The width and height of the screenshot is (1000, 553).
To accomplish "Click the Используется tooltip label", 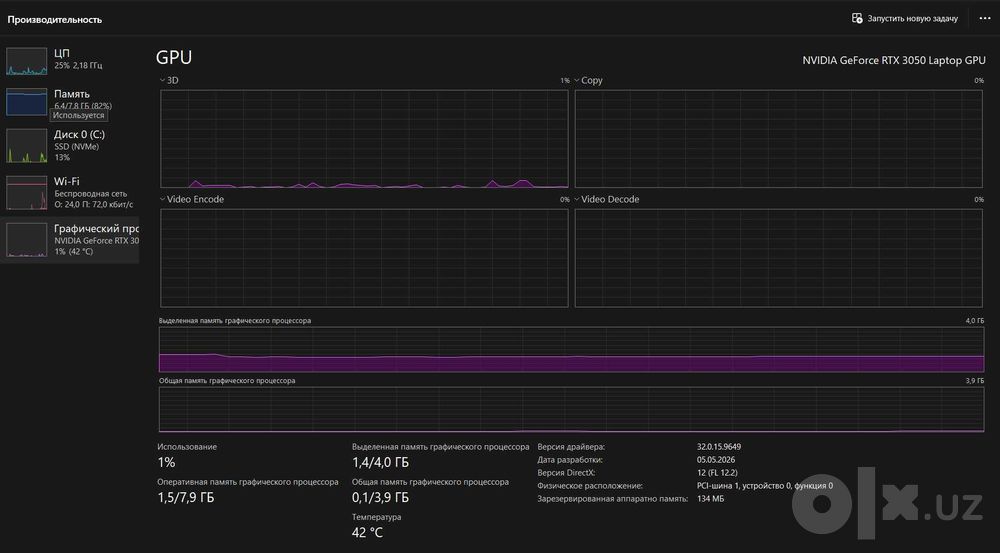I will point(78,115).
